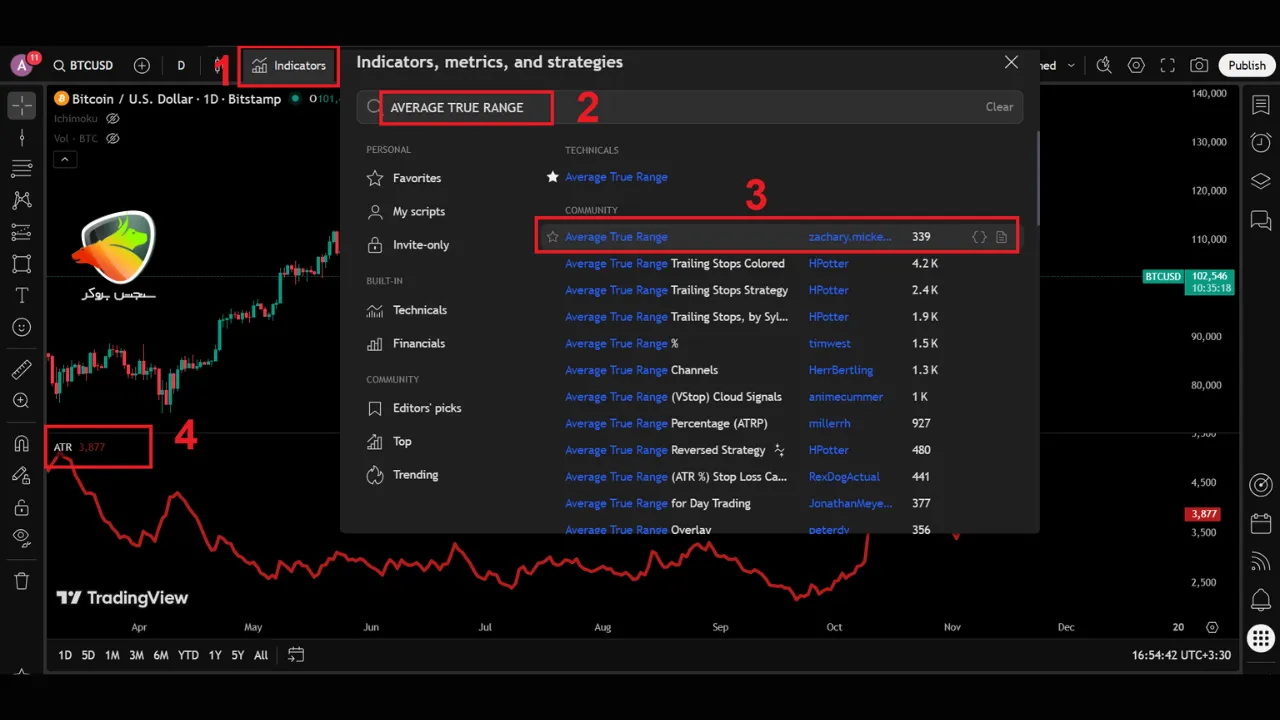
Task: Open the Technicals category
Action: click(419, 310)
